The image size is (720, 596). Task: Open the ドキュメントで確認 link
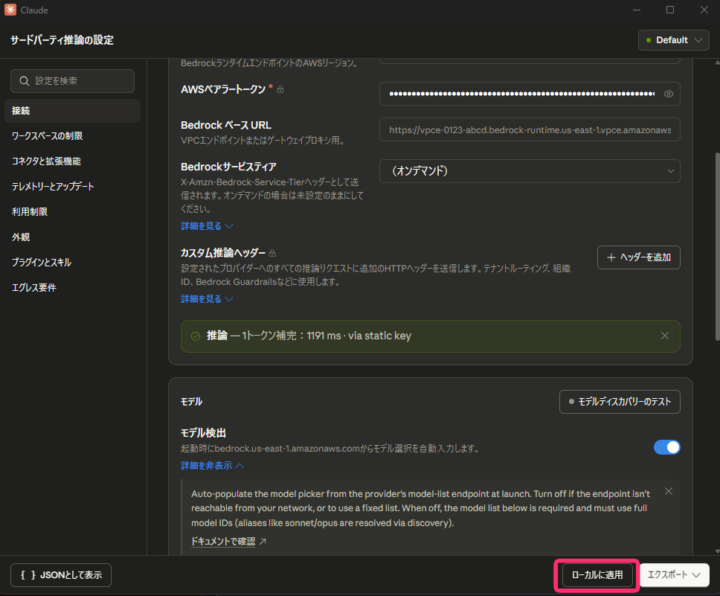point(223,541)
